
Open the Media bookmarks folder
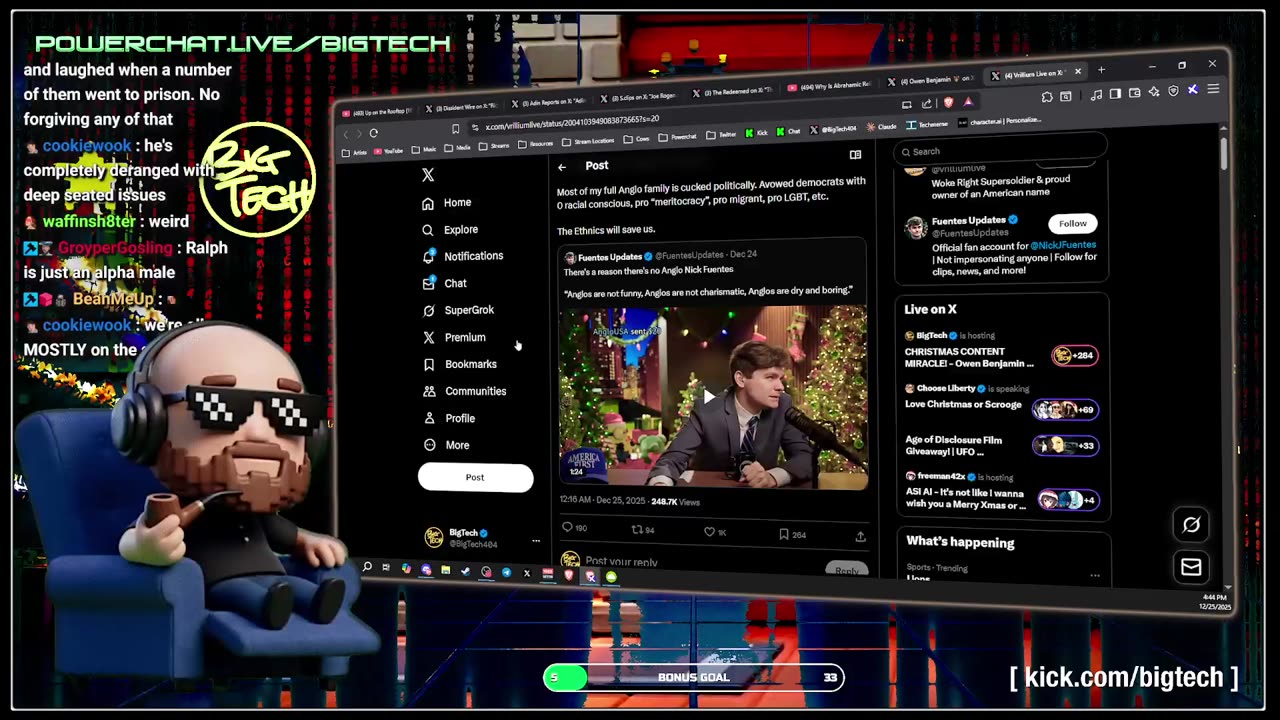coord(456,147)
